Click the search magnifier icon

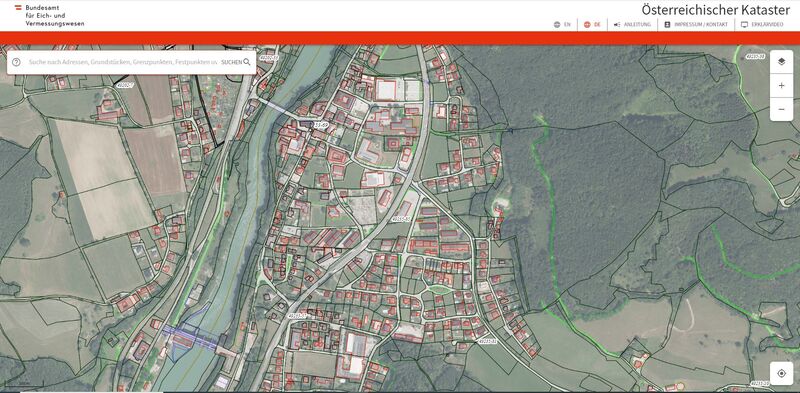pos(247,62)
